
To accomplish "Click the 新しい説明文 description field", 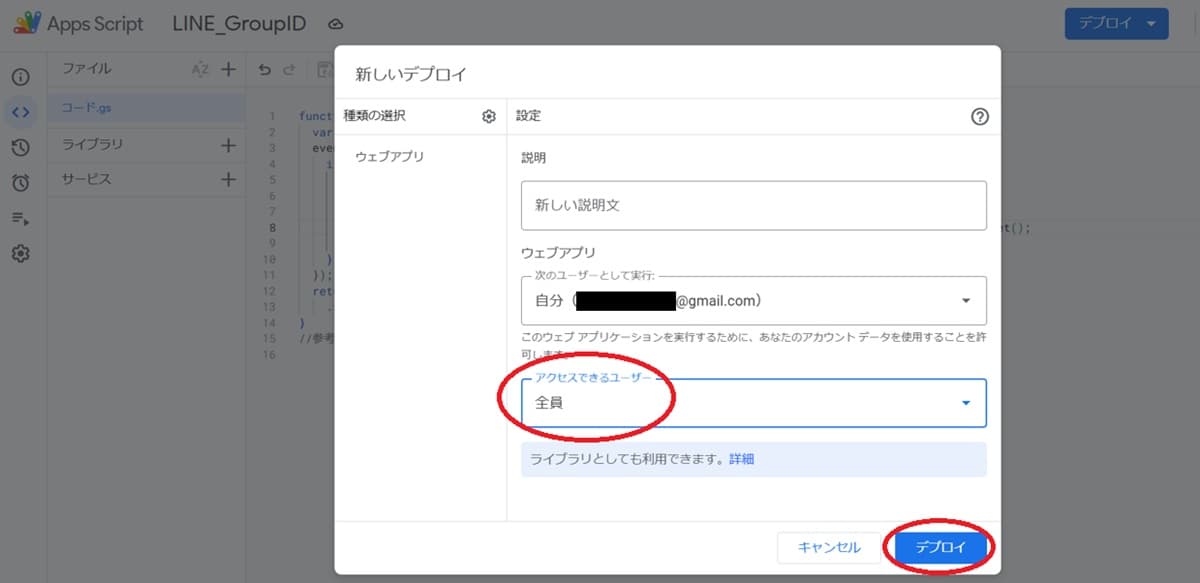I will point(753,205).
